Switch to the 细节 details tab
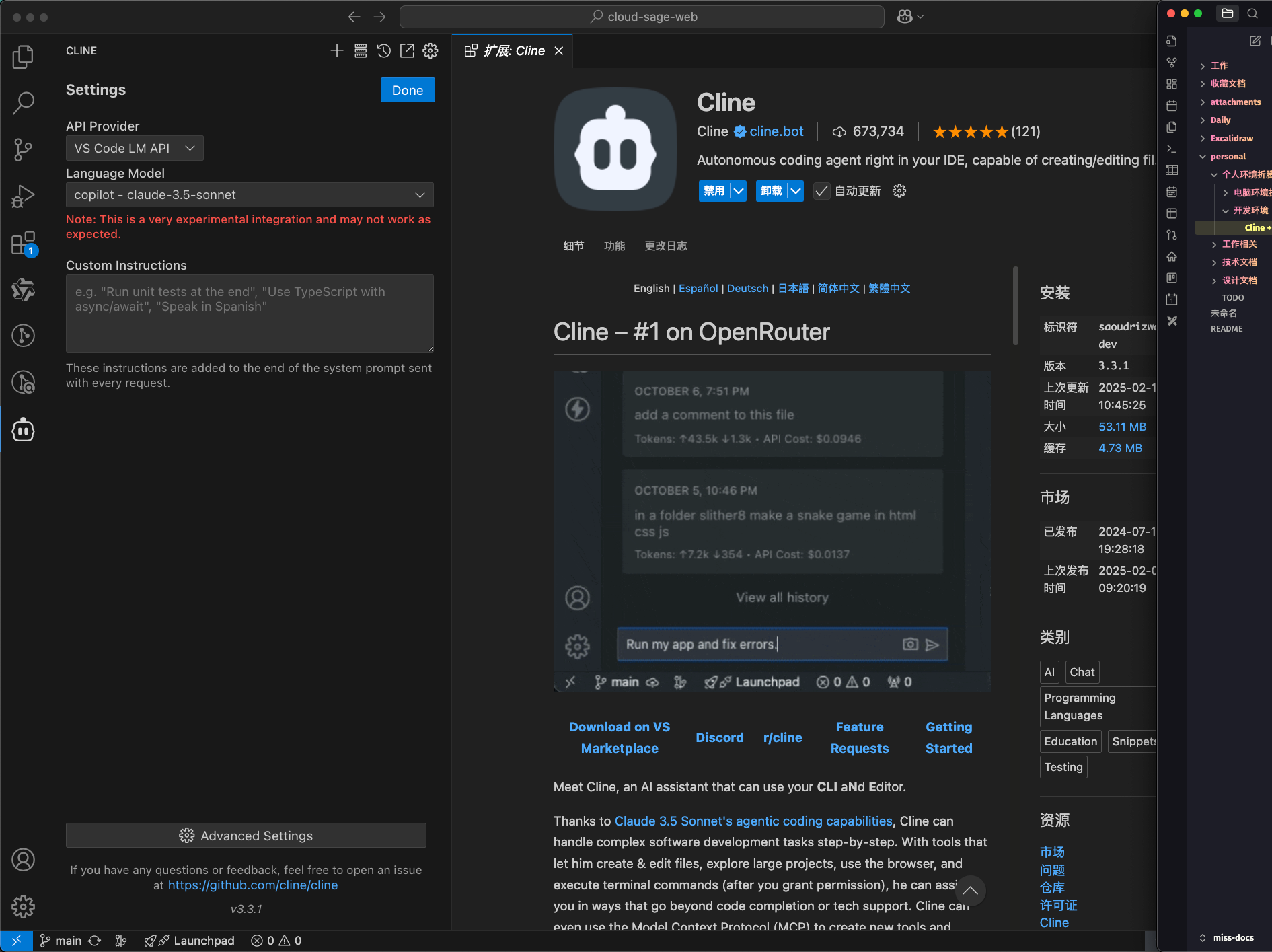 coord(574,246)
